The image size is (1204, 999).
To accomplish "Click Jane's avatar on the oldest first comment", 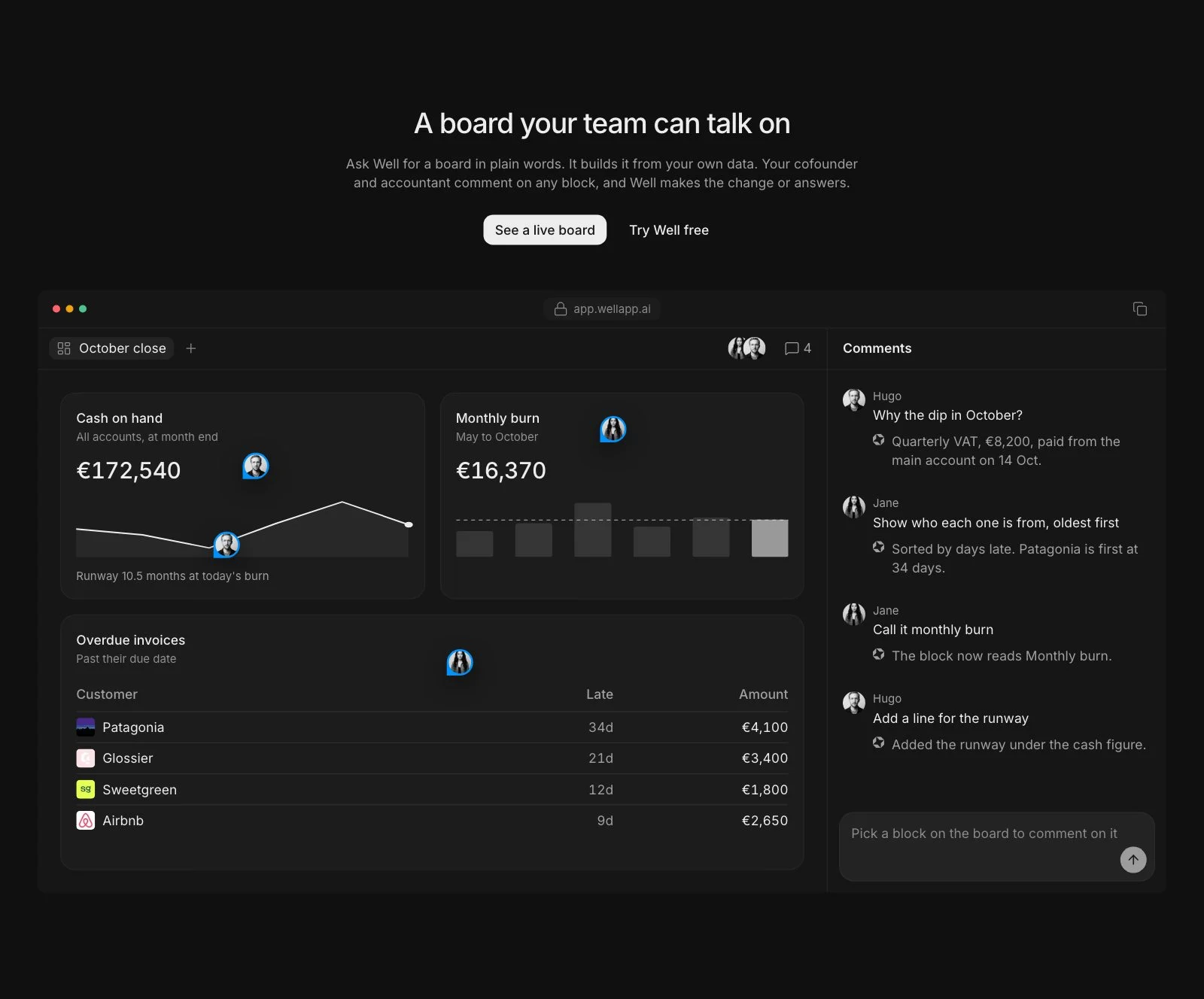I will pos(854,507).
